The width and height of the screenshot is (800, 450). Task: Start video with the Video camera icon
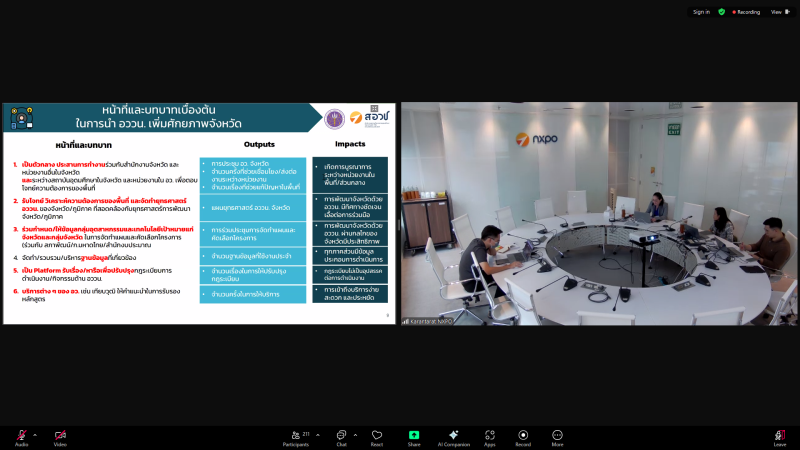60,435
